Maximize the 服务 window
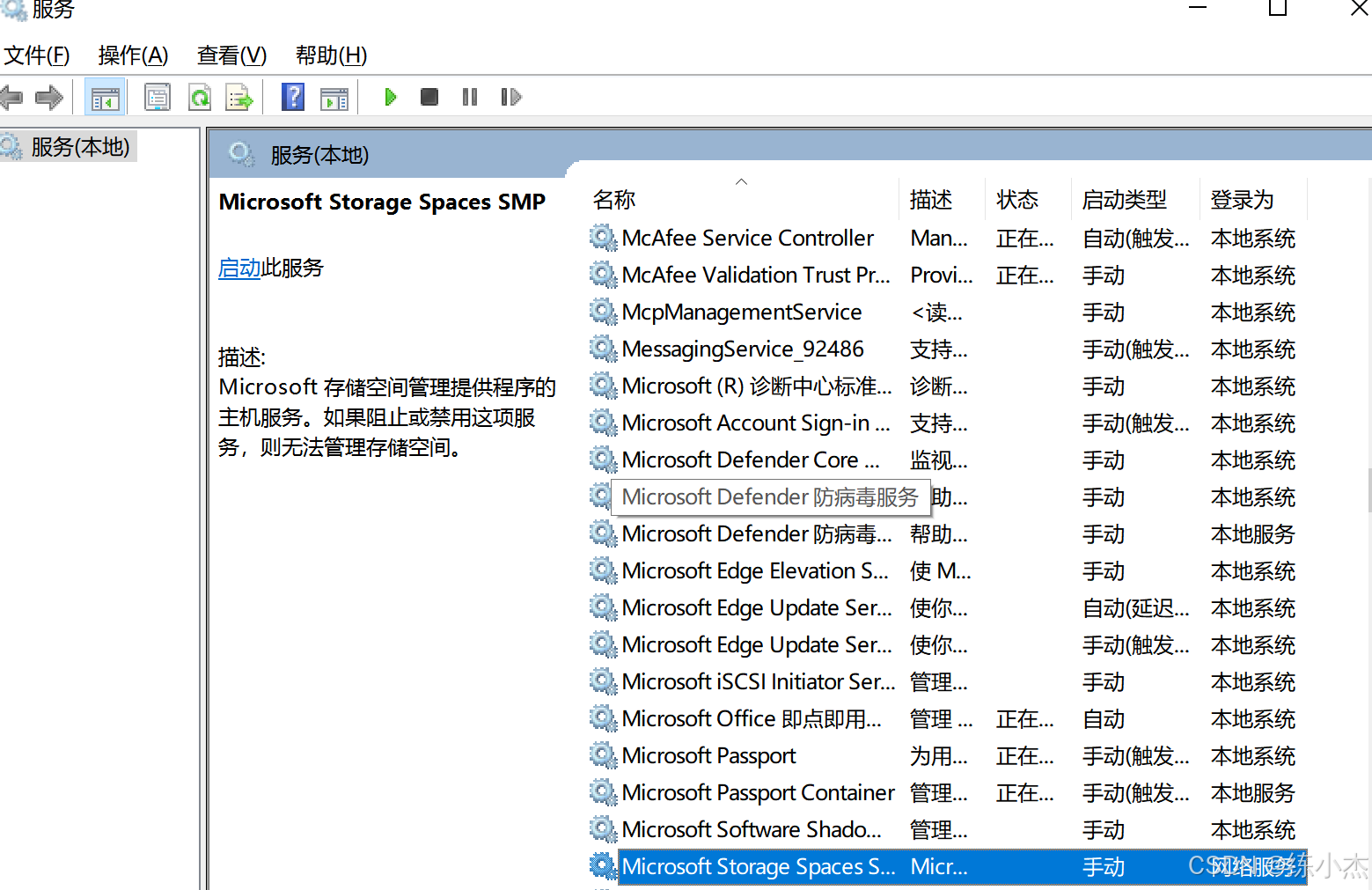 pos(1278,8)
